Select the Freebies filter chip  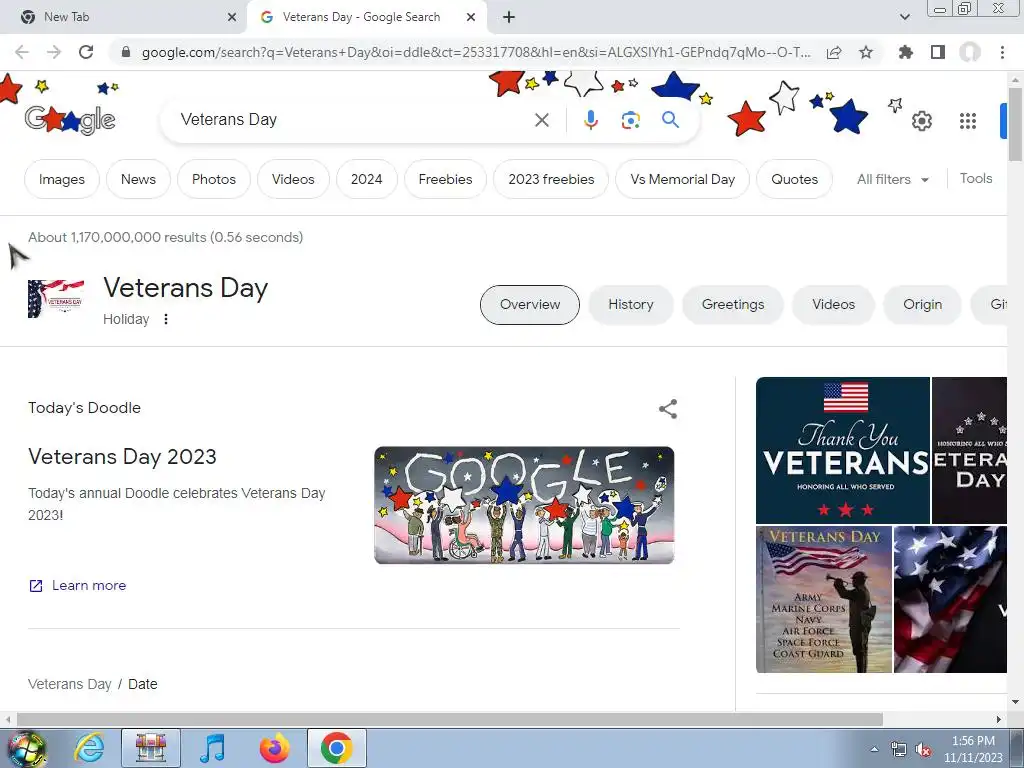pos(445,179)
